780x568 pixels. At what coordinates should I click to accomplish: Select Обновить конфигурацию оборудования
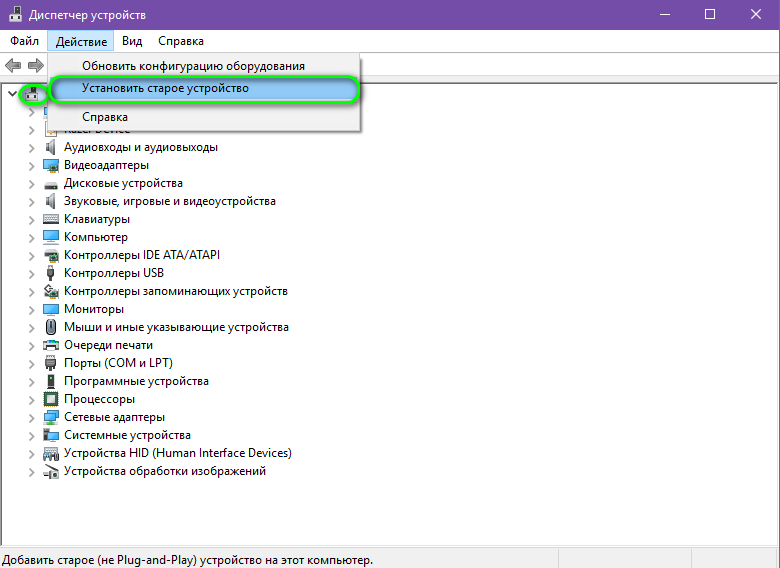coord(193,66)
